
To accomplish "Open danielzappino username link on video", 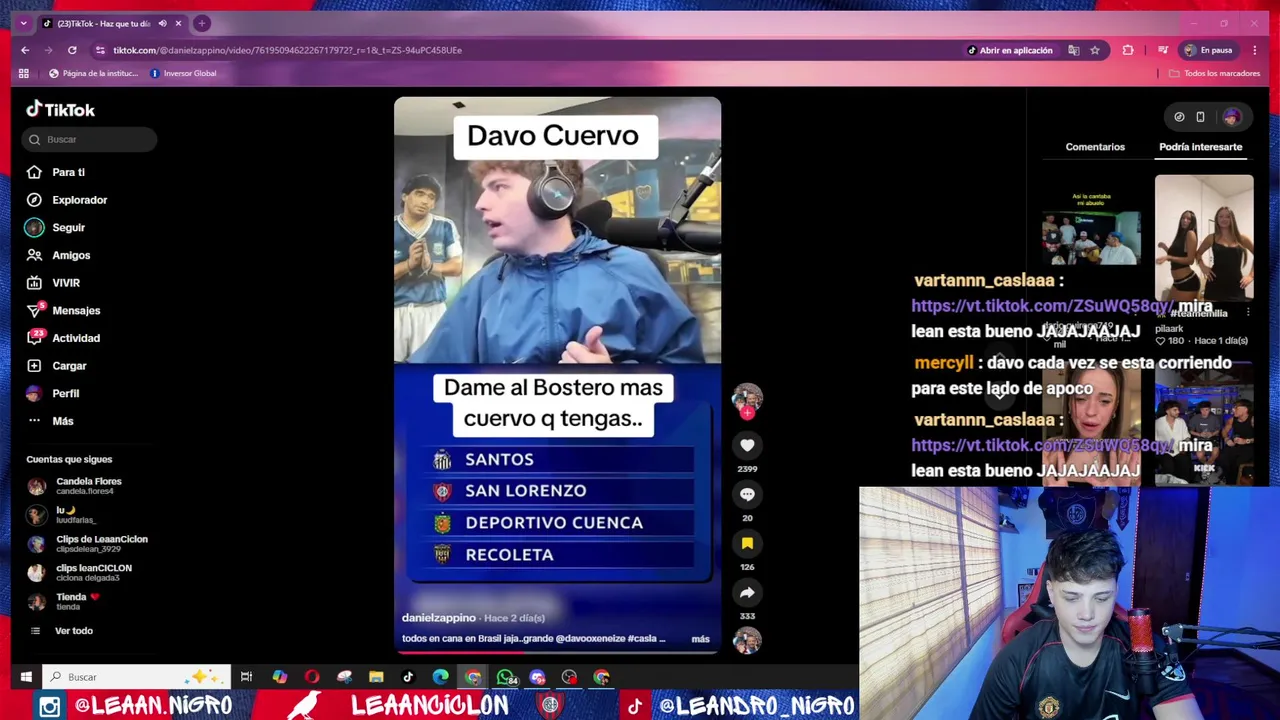I will coord(439,618).
